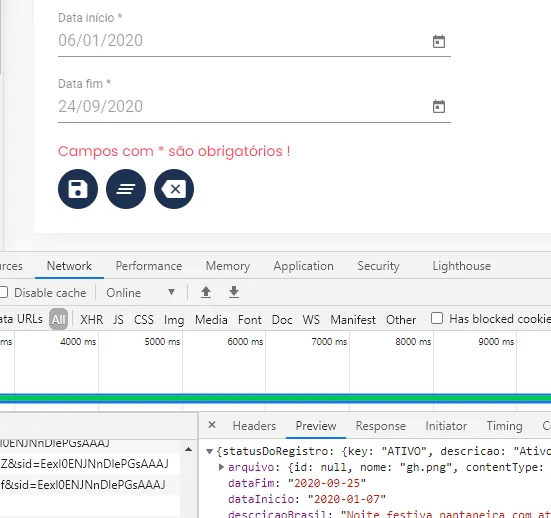Screen dimensions: 551x518
Task: Open the Performance tab
Action: 149,266
